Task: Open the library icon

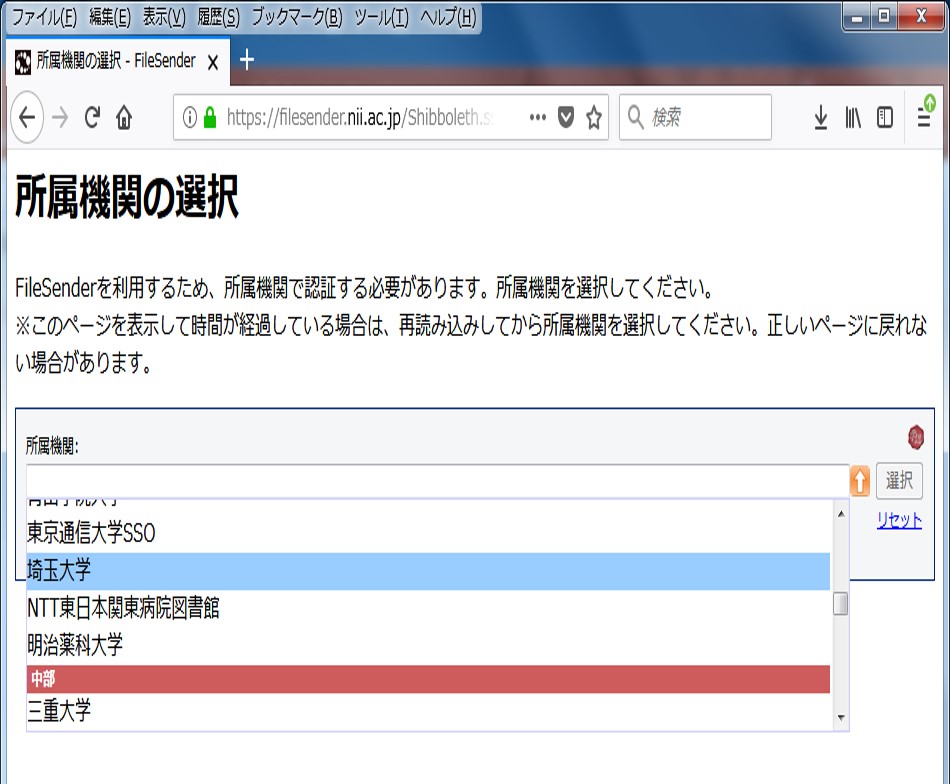Action: point(852,117)
